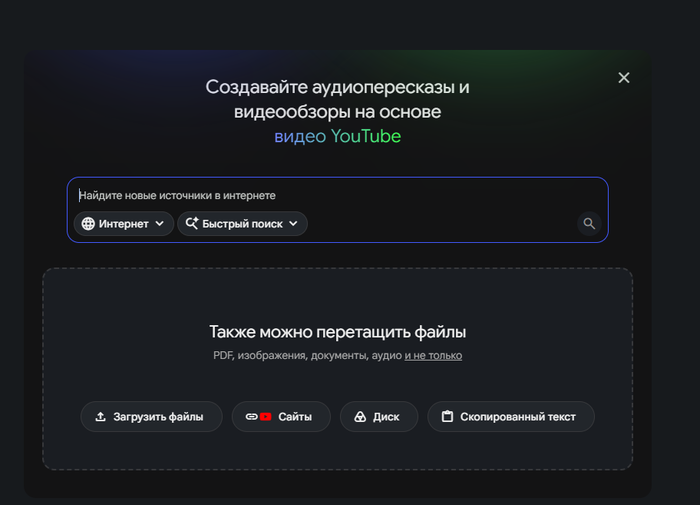Click the Загрузить файлы button
This screenshot has height=505, width=700.
point(151,417)
